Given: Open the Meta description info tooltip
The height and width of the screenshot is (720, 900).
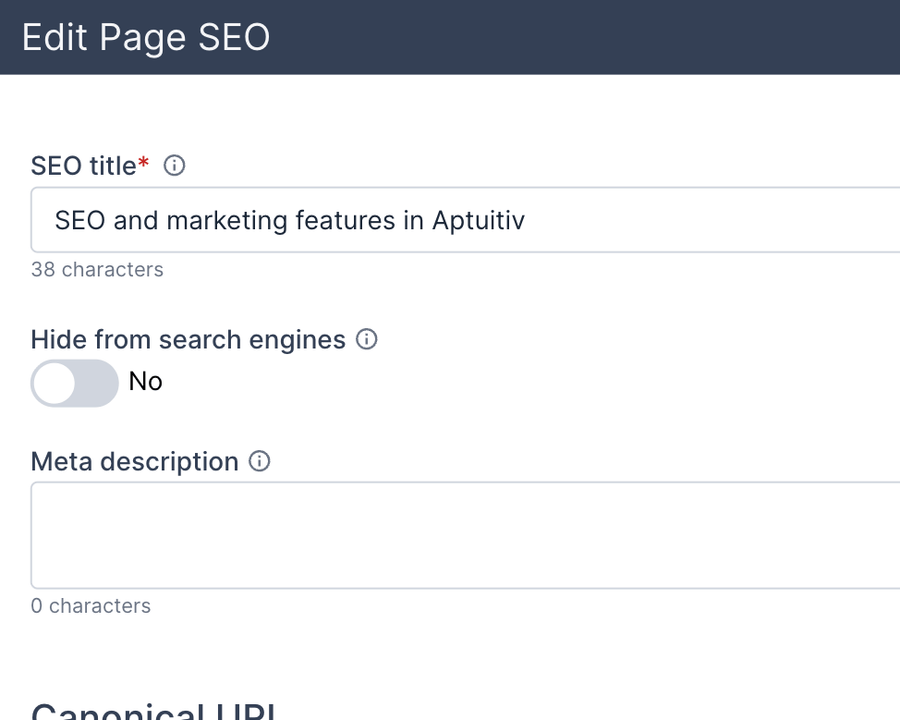Looking at the screenshot, I should coord(259,461).
